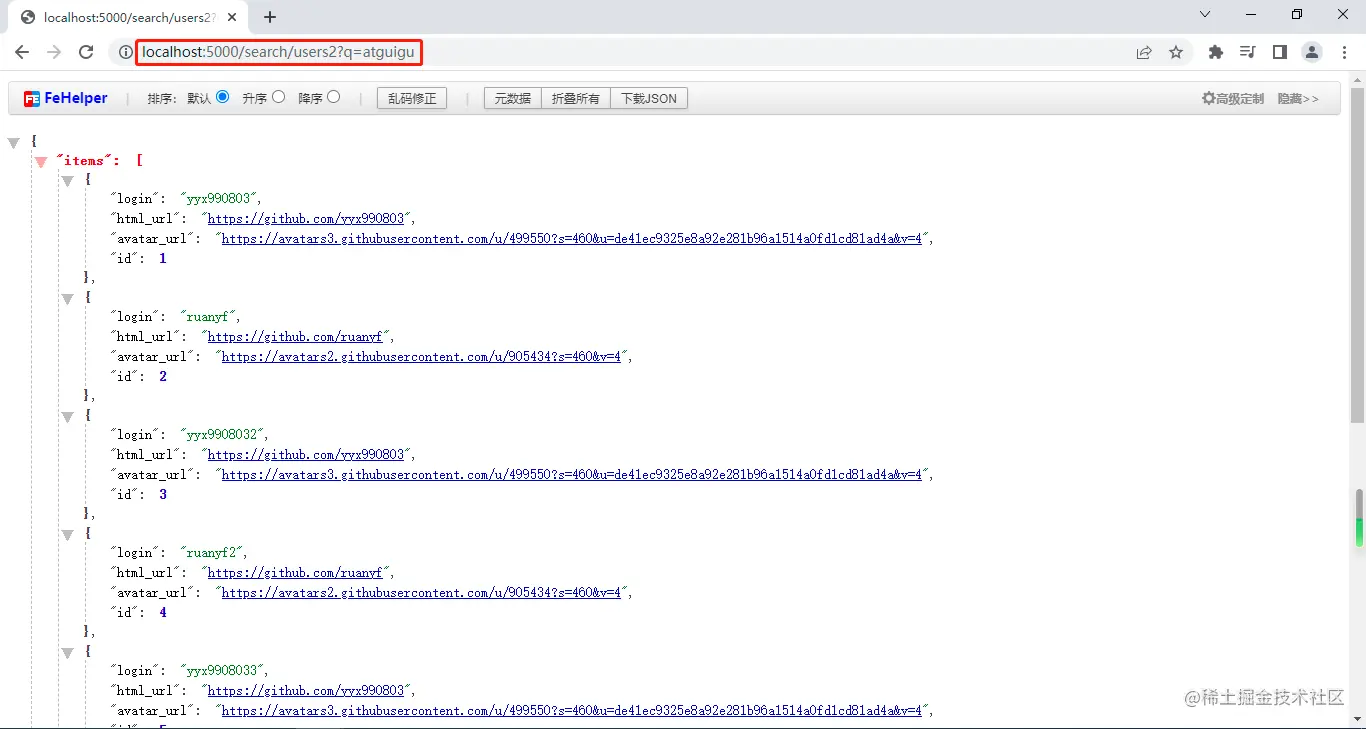
Task: Click the id value 1
Action: click(x=163, y=258)
